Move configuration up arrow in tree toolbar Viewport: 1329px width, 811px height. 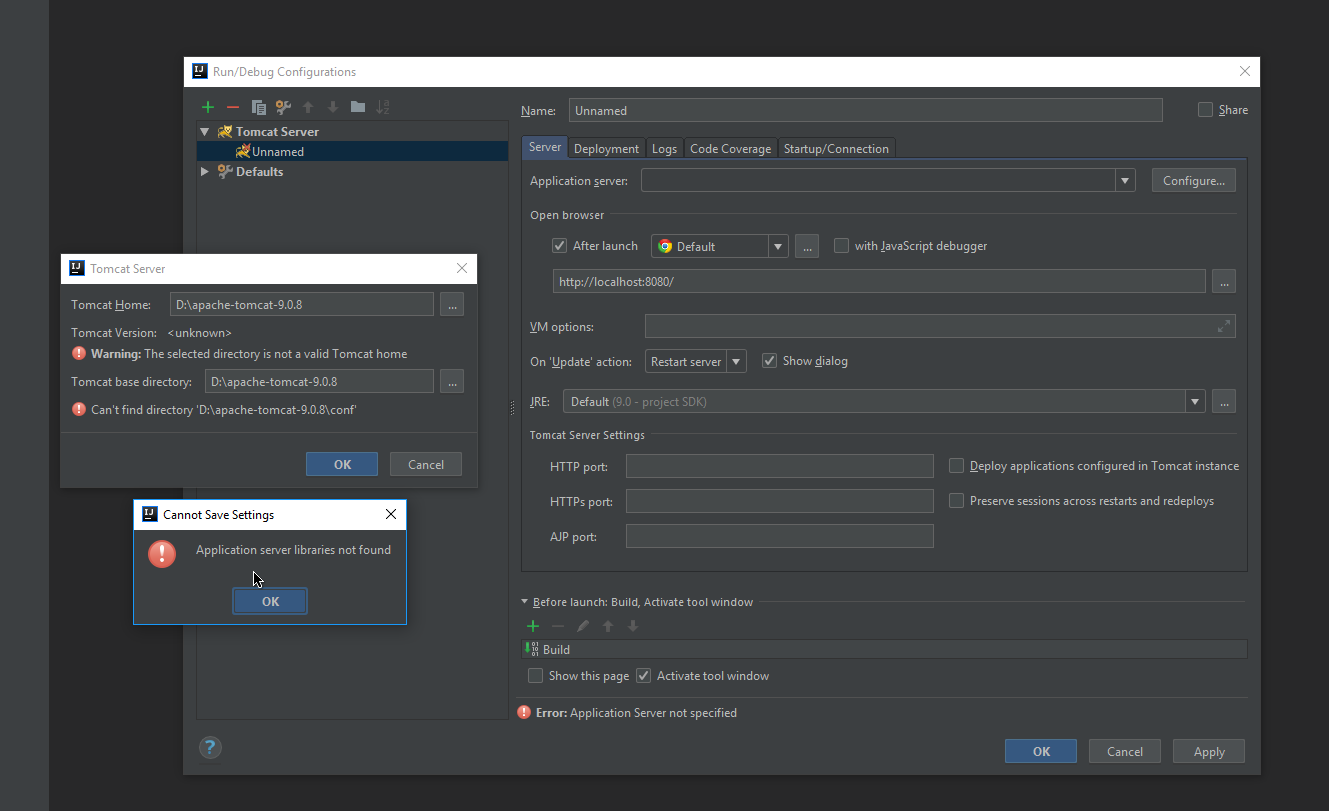[x=308, y=107]
